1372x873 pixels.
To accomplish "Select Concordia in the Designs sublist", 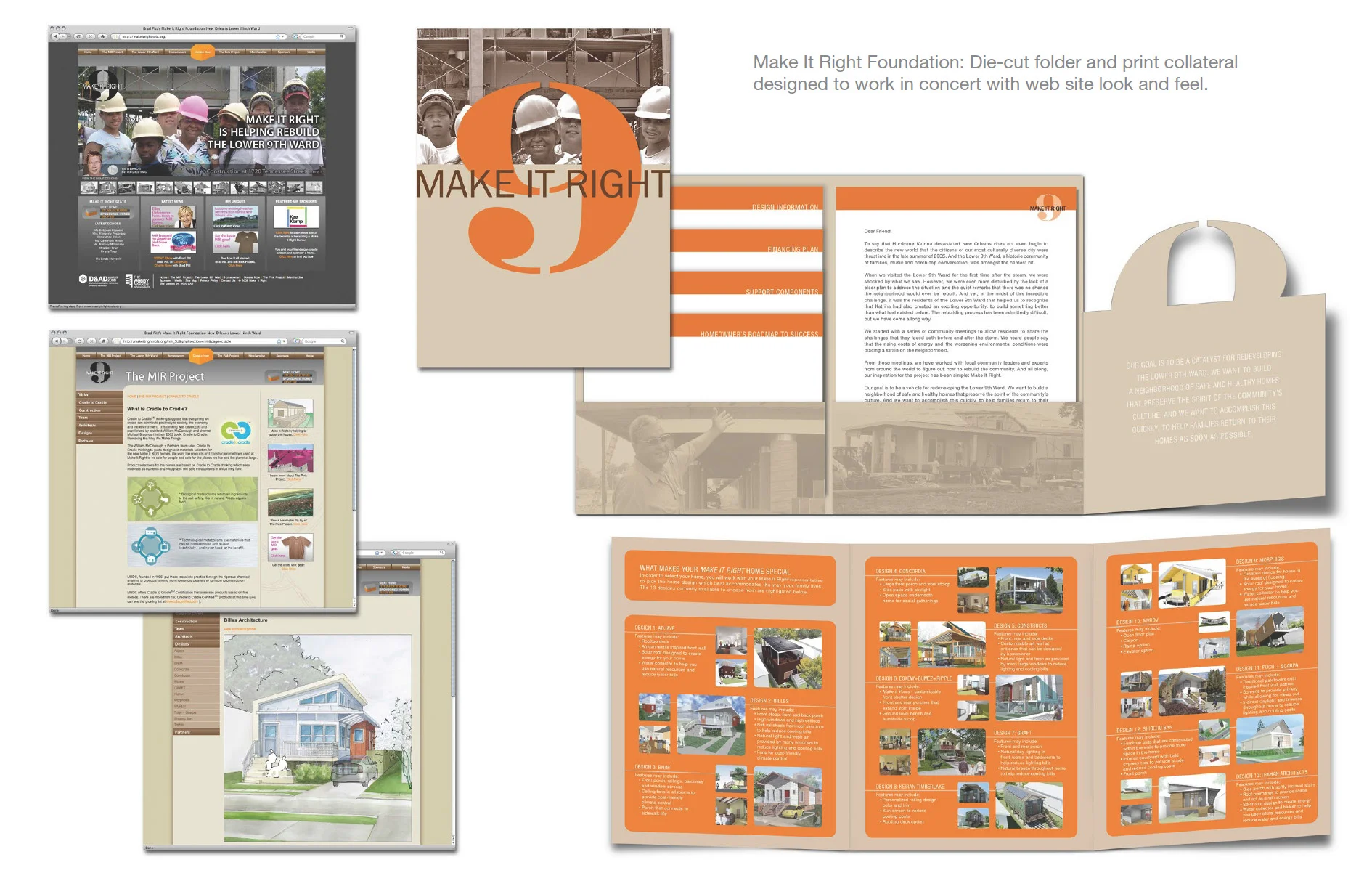I will click(196, 669).
